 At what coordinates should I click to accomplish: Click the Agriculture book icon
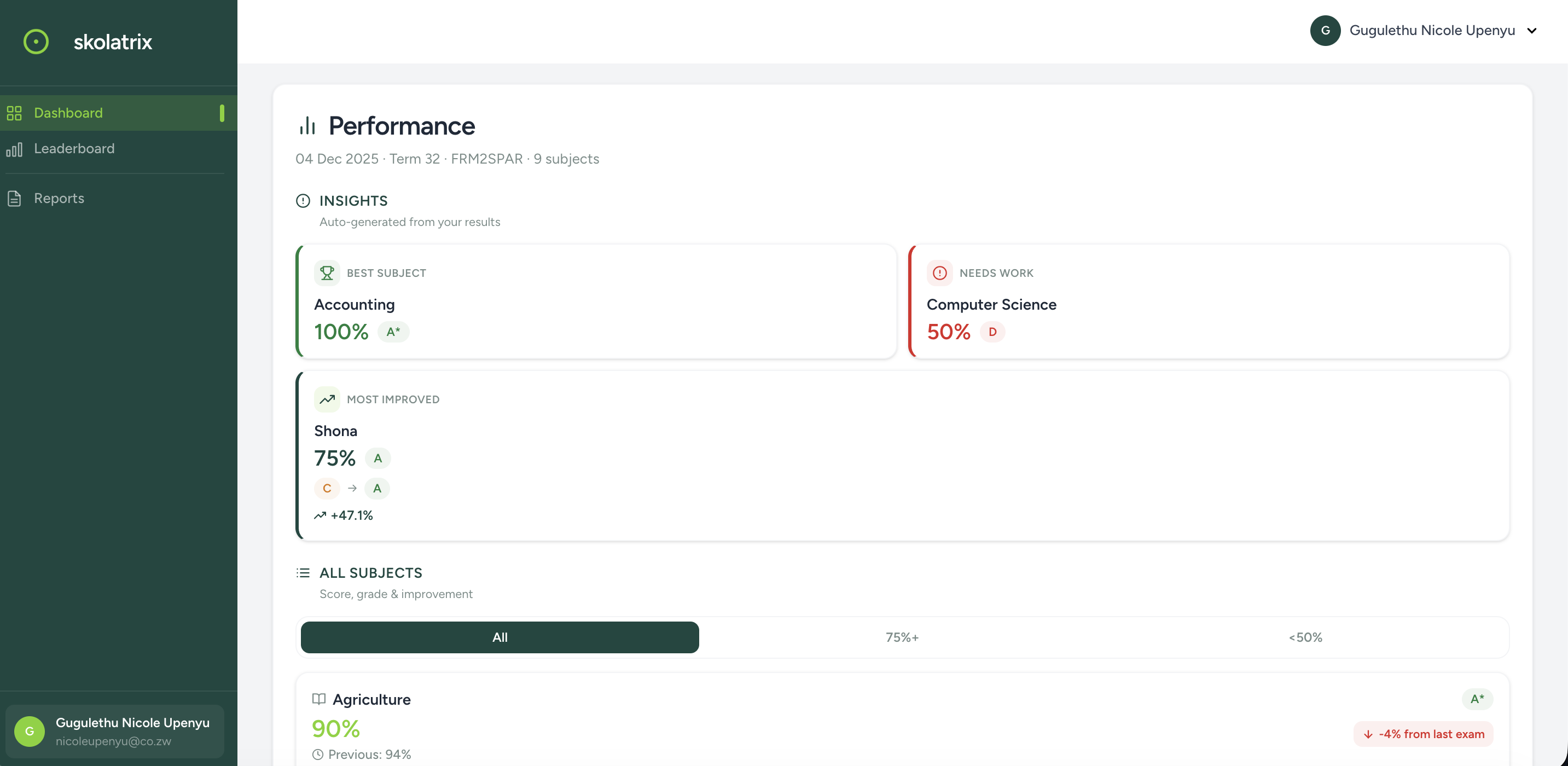(x=319, y=699)
